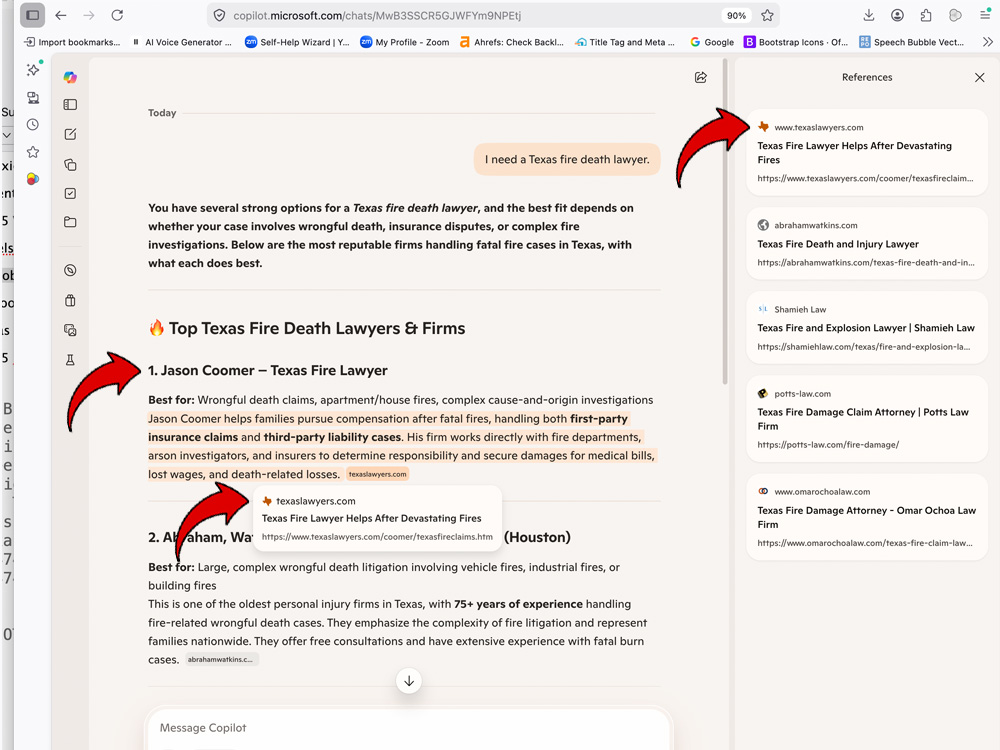The width and height of the screenshot is (1000, 750).
Task: Open the Speech Bubble Vector bookmark
Action: pyautogui.click(x=912, y=42)
